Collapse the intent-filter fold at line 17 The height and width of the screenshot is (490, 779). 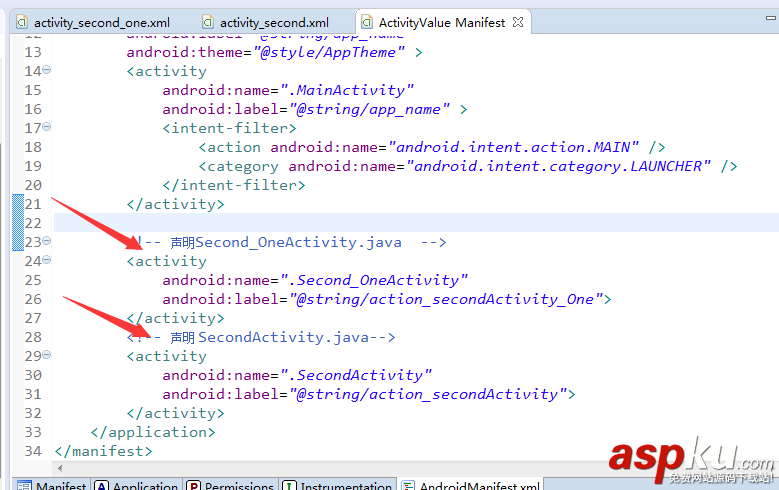click(47, 127)
